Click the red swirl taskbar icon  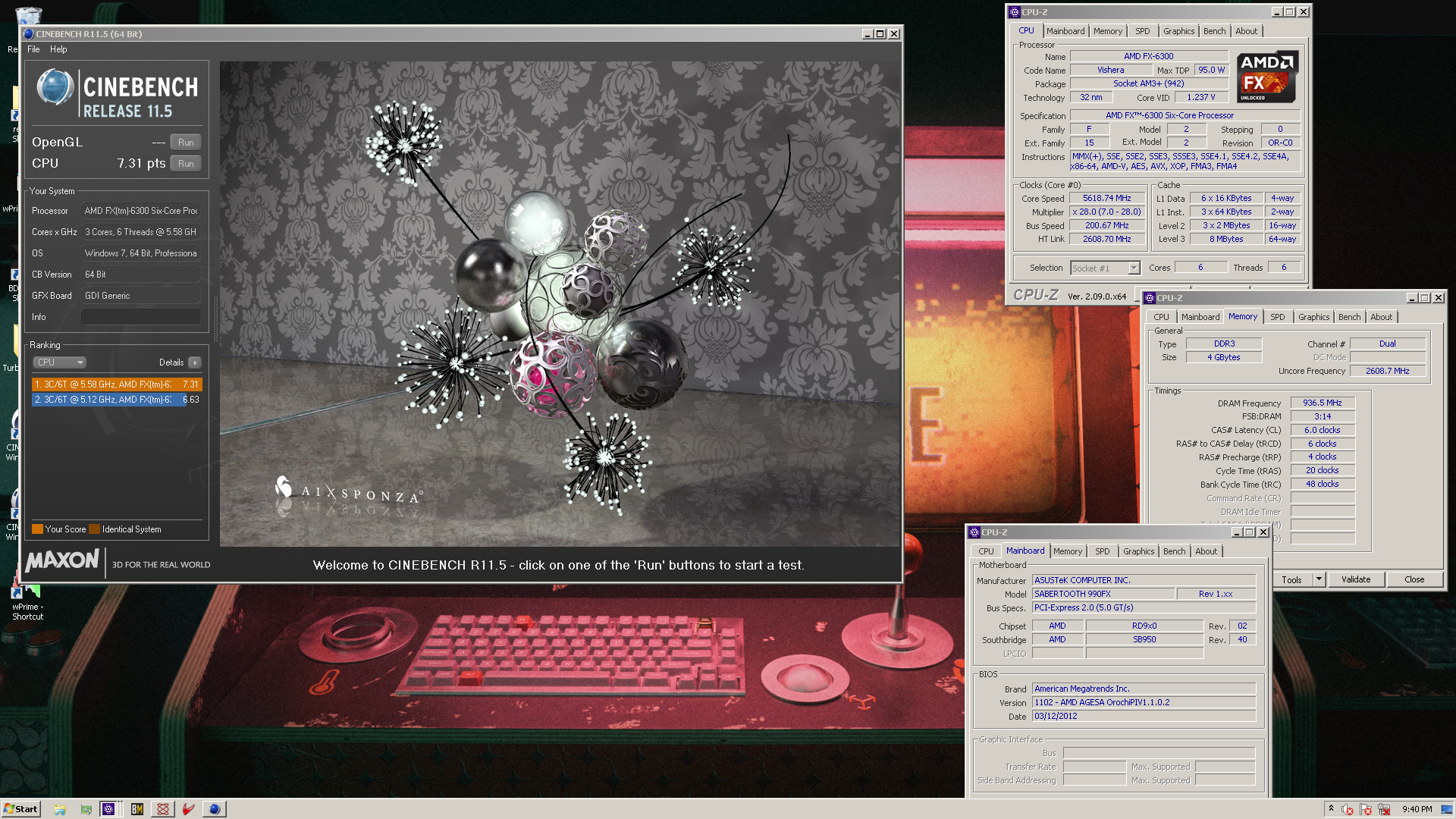click(x=163, y=809)
